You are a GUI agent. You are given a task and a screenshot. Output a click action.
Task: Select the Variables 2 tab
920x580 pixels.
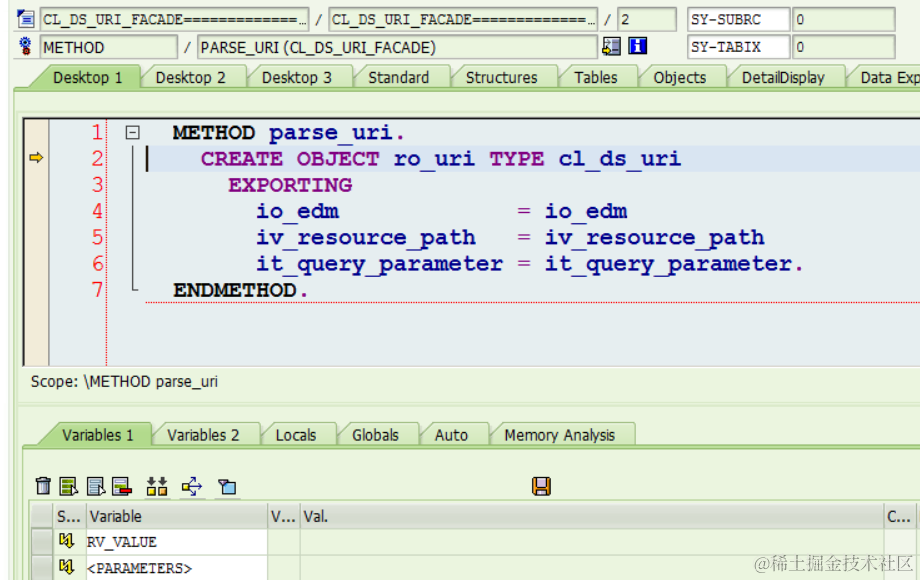(x=203, y=435)
